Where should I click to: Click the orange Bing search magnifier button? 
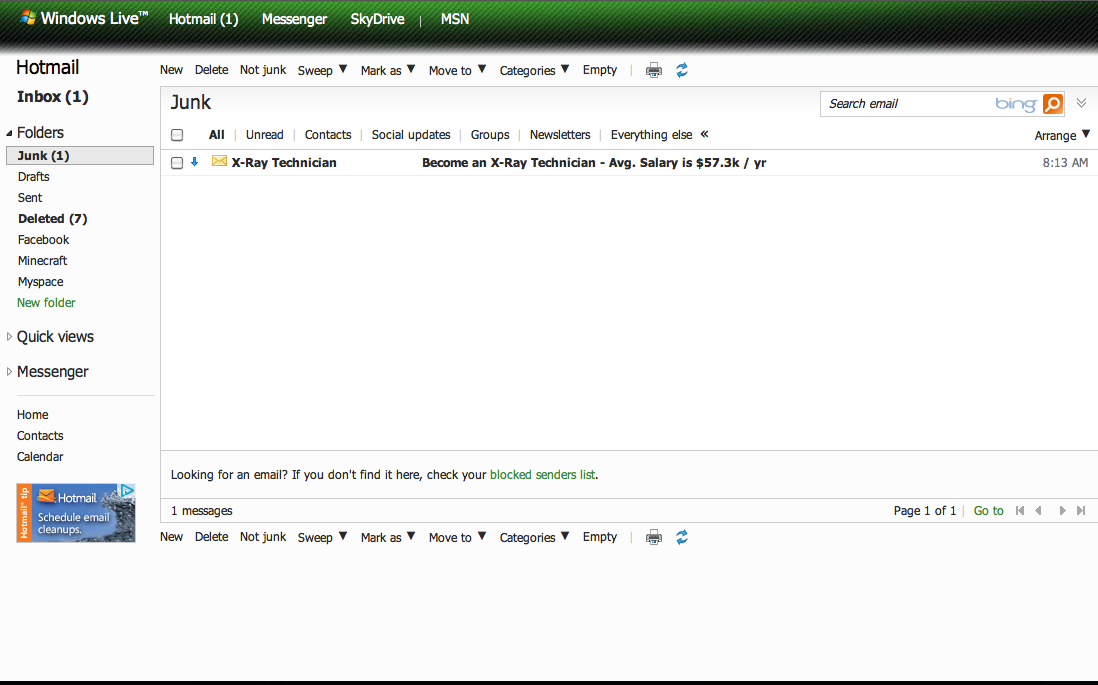[x=1052, y=104]
